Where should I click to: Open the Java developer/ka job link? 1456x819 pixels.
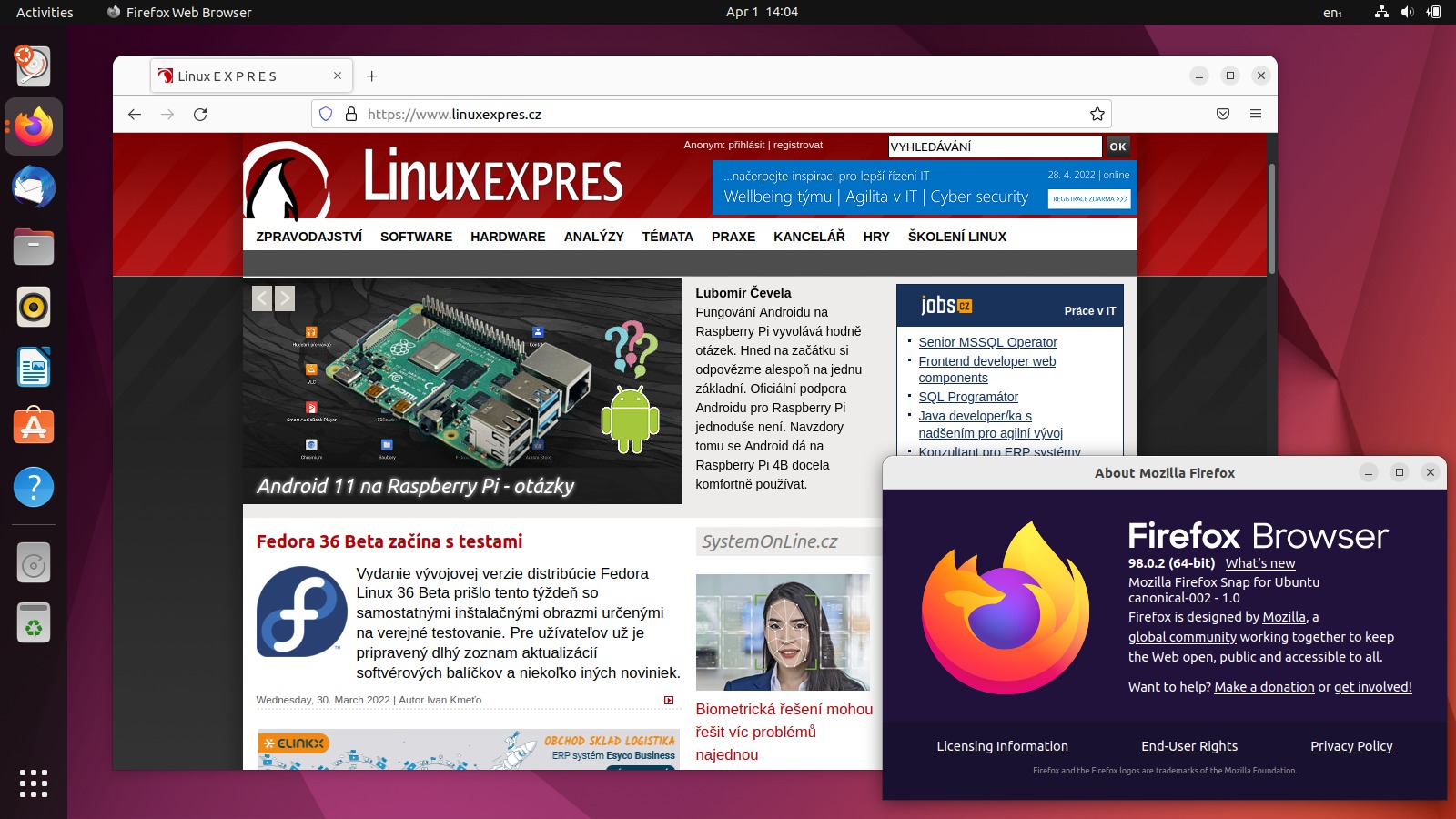click(x=991, y=424)
